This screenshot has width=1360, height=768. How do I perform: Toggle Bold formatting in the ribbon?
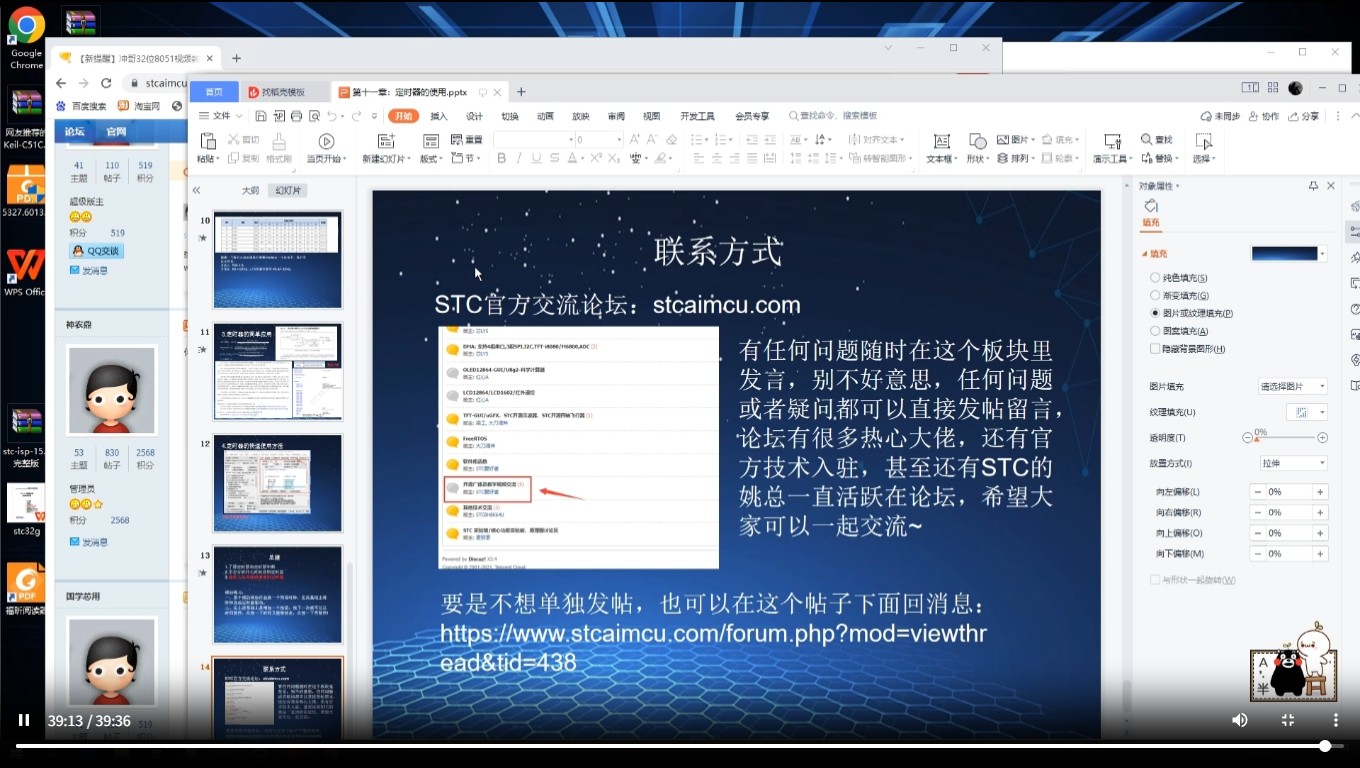[502, 158]
